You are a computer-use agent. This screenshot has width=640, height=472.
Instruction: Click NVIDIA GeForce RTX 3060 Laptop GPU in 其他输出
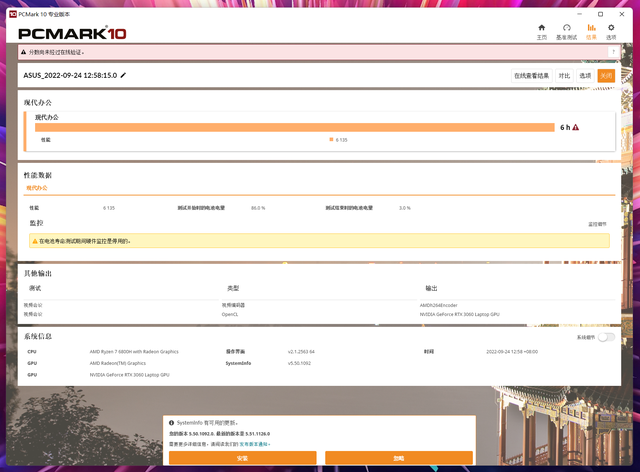(460, 314)
